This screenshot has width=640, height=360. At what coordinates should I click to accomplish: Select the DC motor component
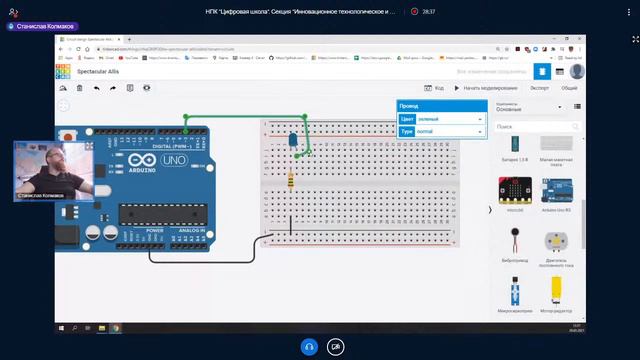(556, 248)
